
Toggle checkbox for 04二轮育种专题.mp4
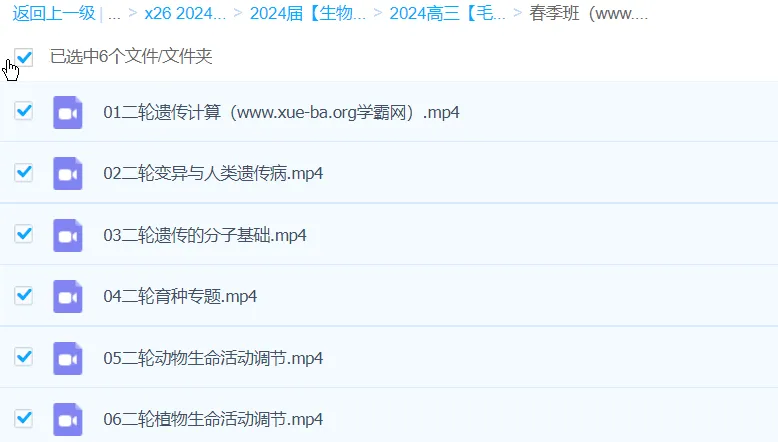[24, 295]
